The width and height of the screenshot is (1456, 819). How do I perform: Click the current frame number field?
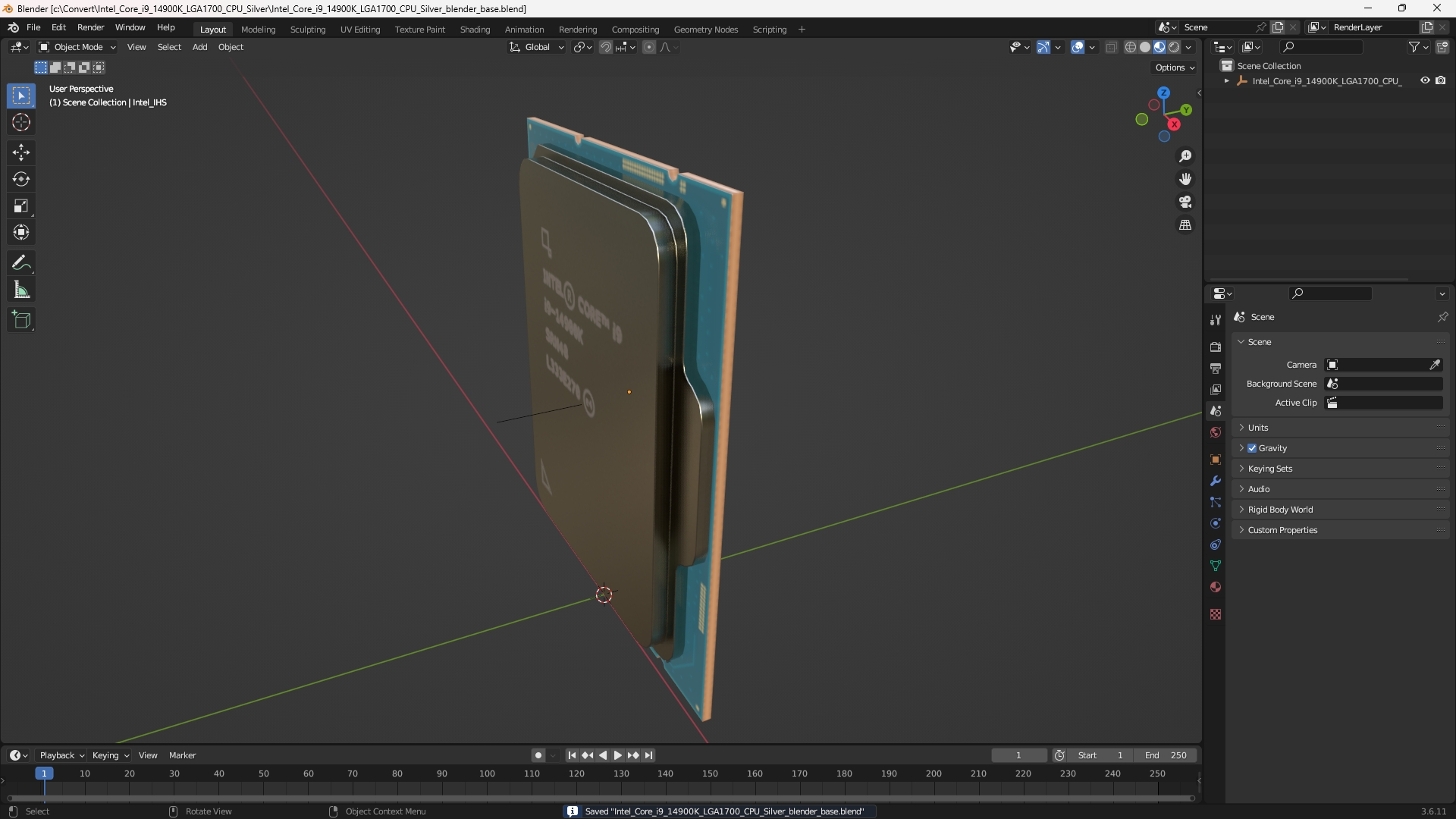(x=1018, y=755)
